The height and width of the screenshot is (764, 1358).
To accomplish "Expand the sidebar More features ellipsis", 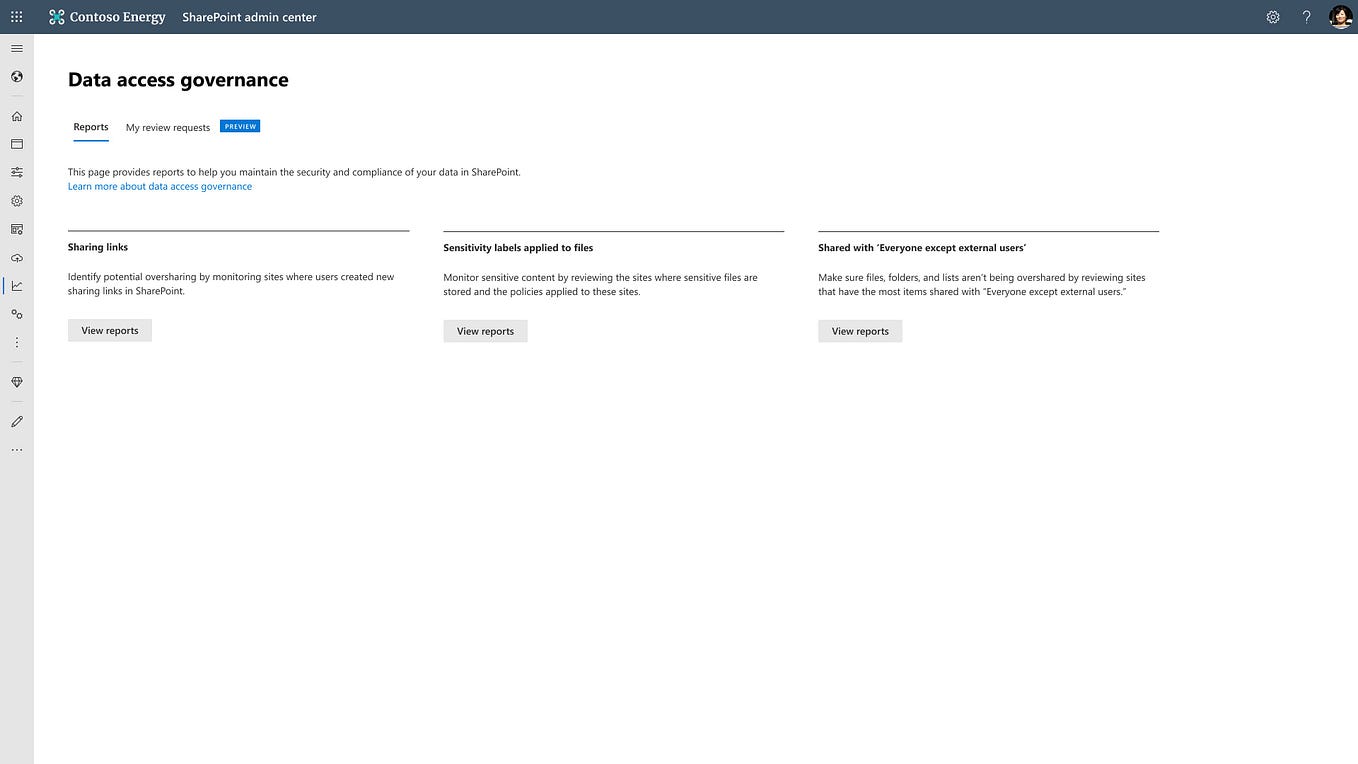I will [16, 449].
